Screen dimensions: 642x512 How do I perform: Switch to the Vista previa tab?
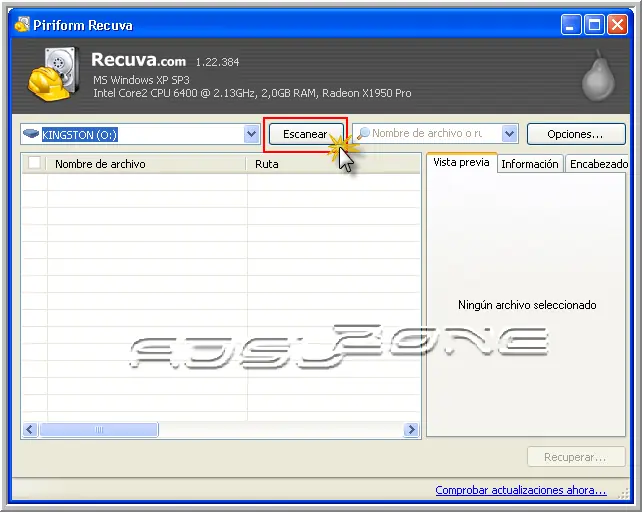[461, 163]
